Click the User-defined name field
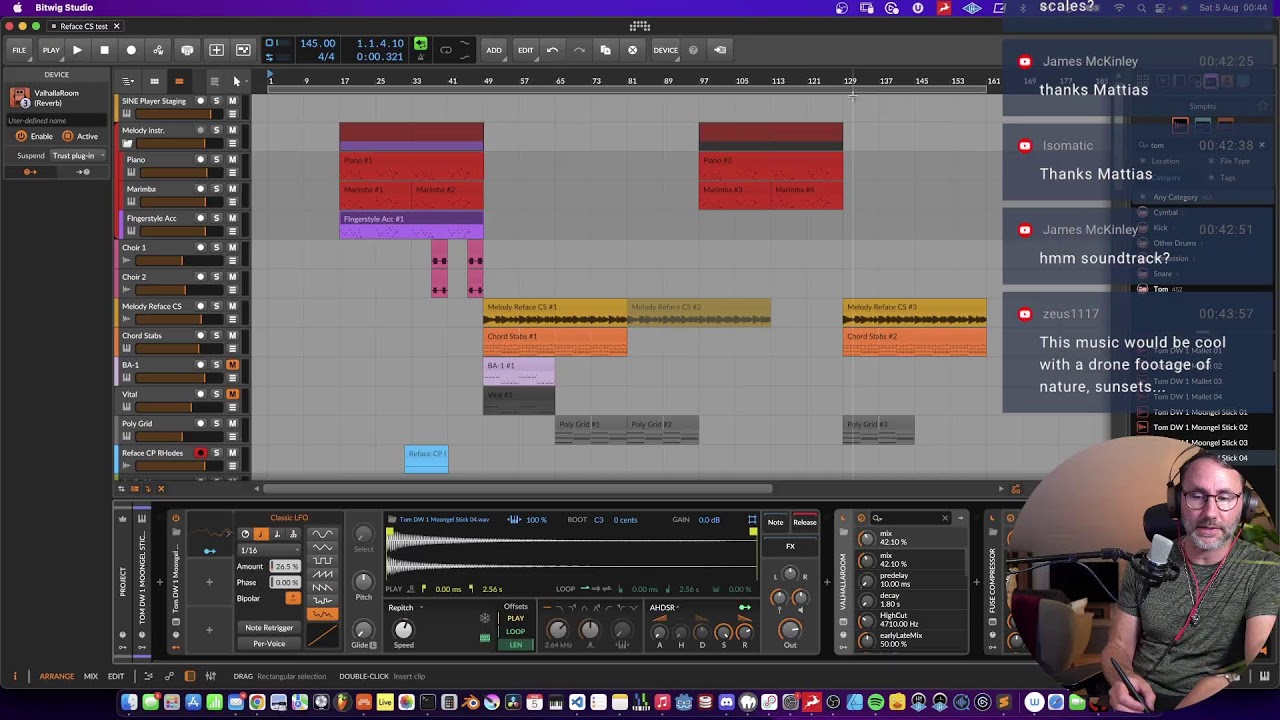Screen dimensions: 1280x720 tap(55, 121)
